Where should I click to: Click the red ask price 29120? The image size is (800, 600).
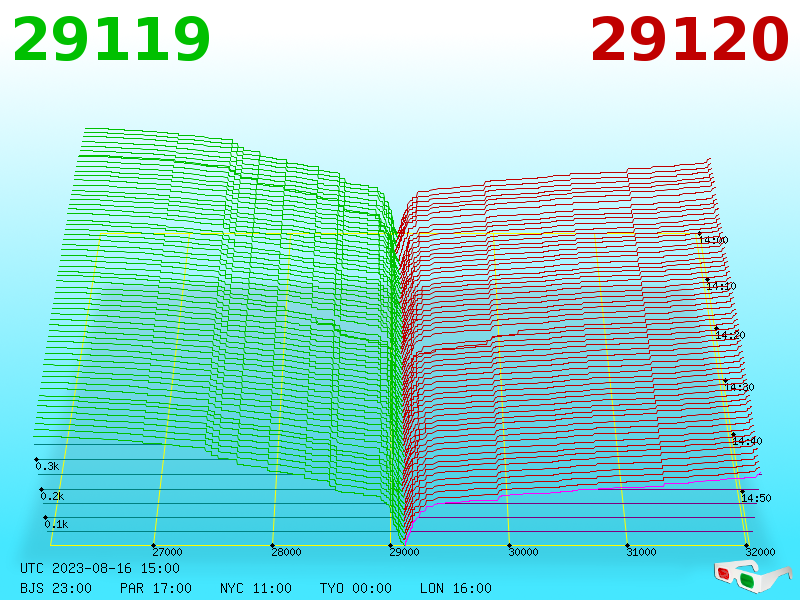click(x=689, y=39)
